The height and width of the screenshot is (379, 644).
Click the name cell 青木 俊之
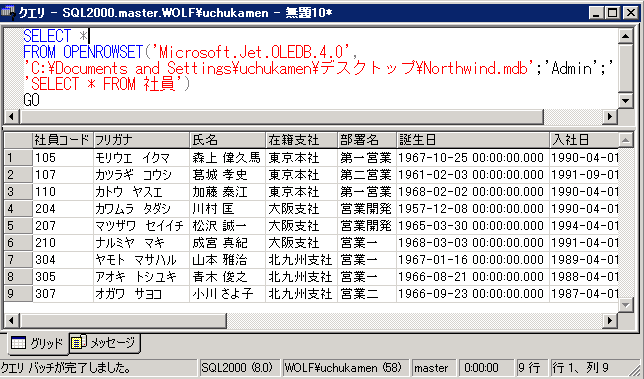[x=228, y=277]
